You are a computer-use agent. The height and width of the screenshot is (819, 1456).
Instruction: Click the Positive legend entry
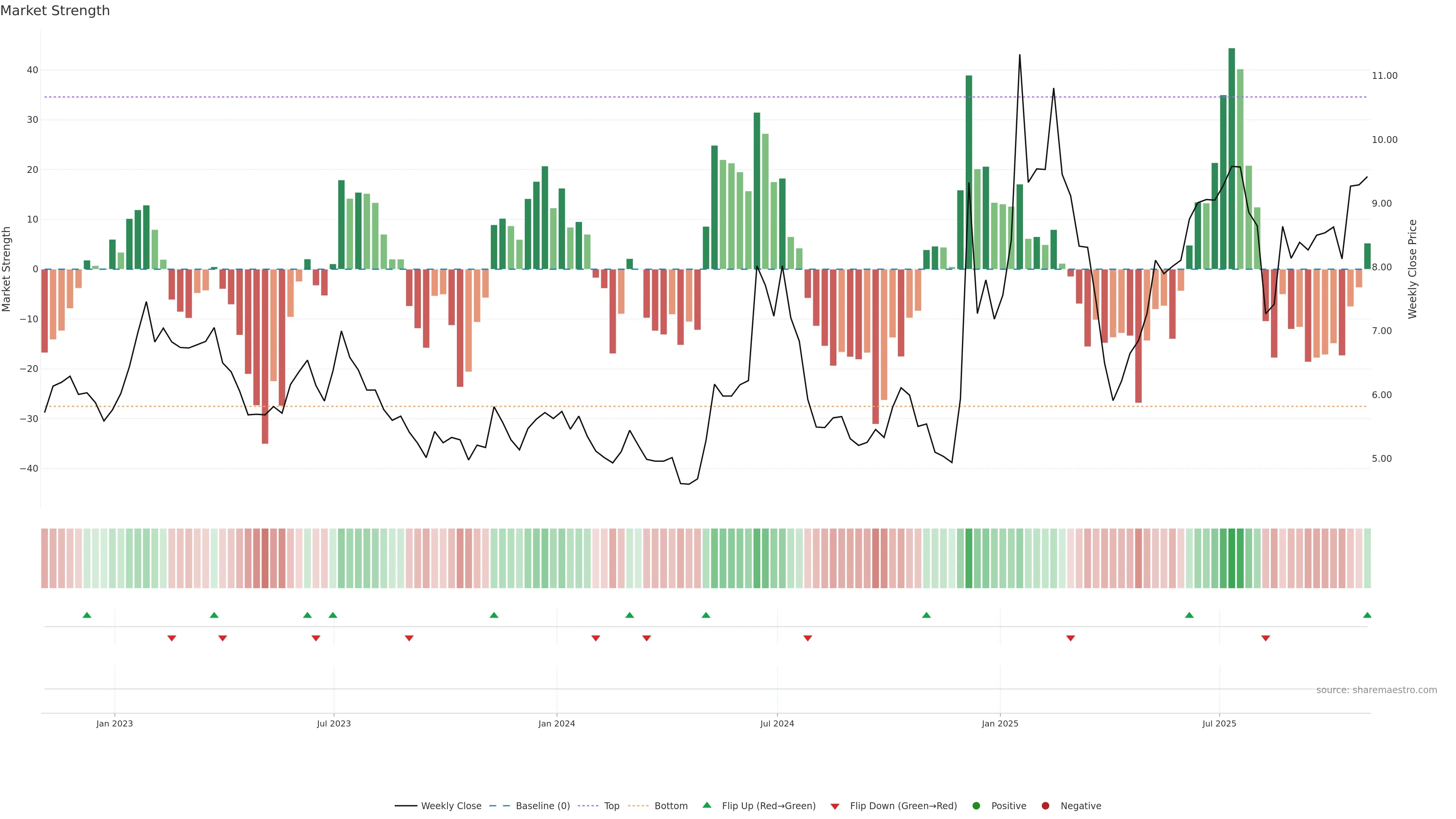pos(1008,806)
